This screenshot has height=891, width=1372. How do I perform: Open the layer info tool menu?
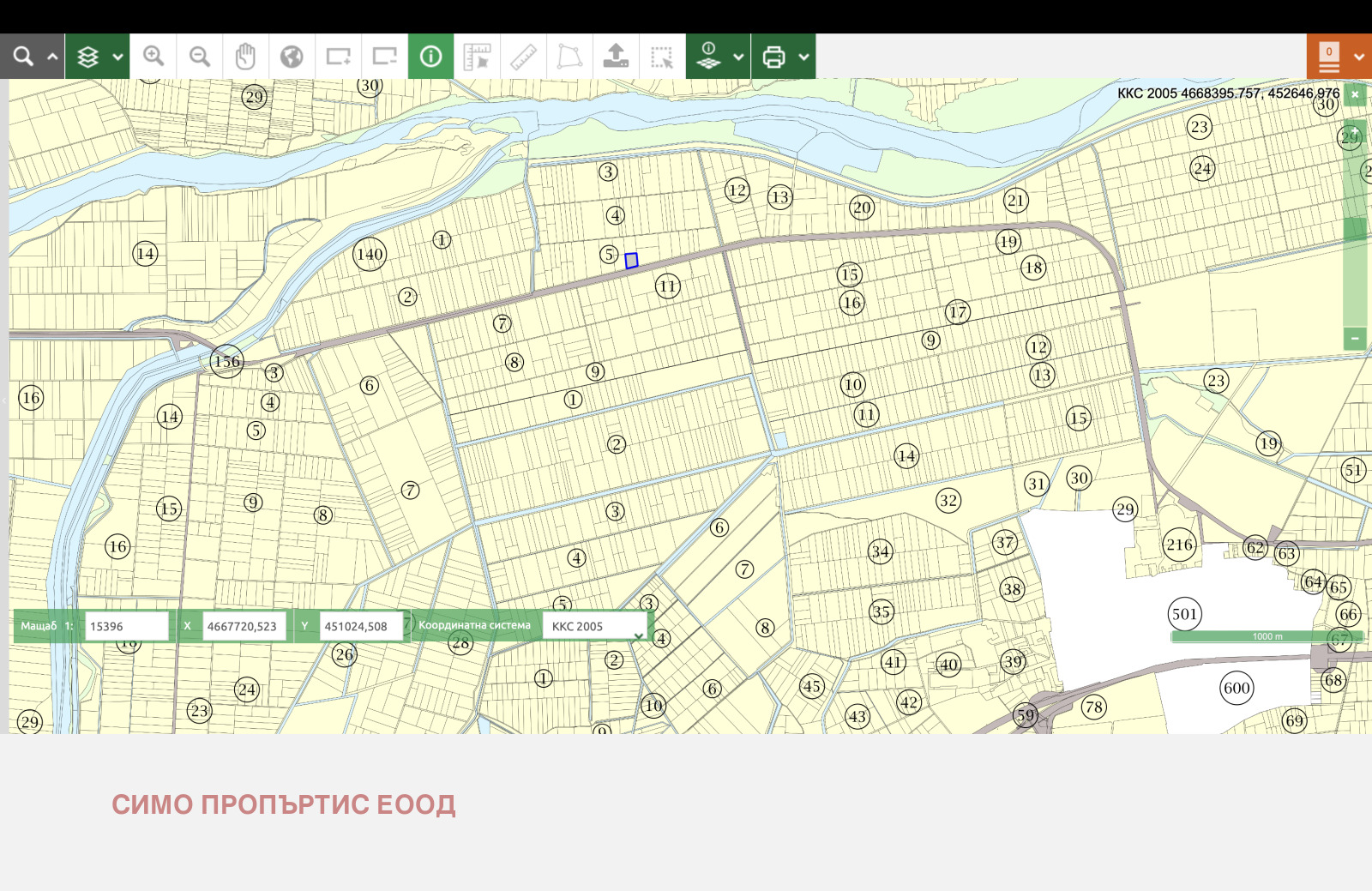(709, 57)
